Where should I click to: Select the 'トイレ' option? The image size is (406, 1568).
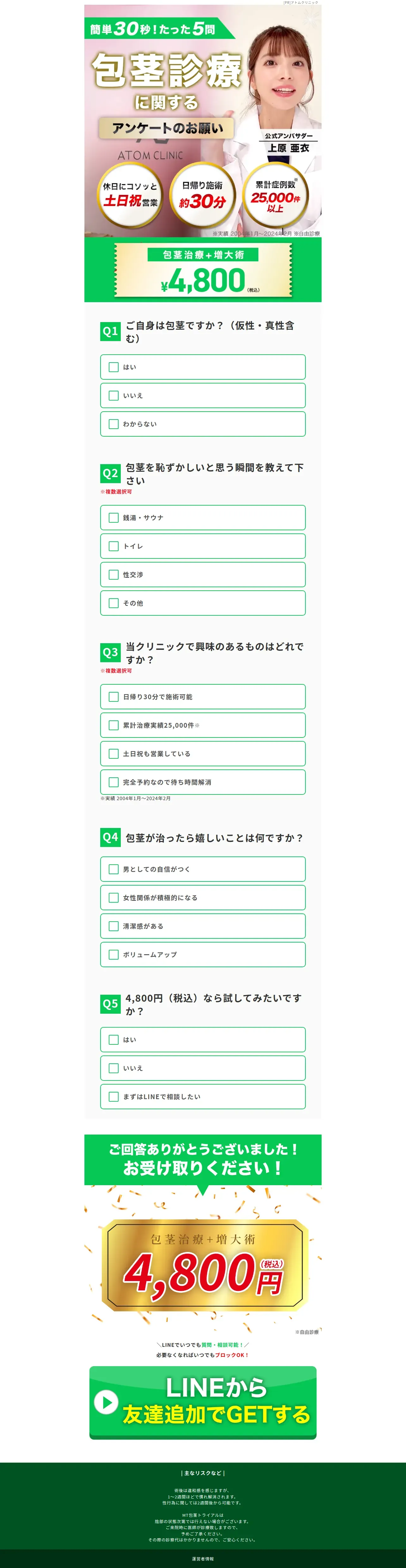tap(114, 546)
